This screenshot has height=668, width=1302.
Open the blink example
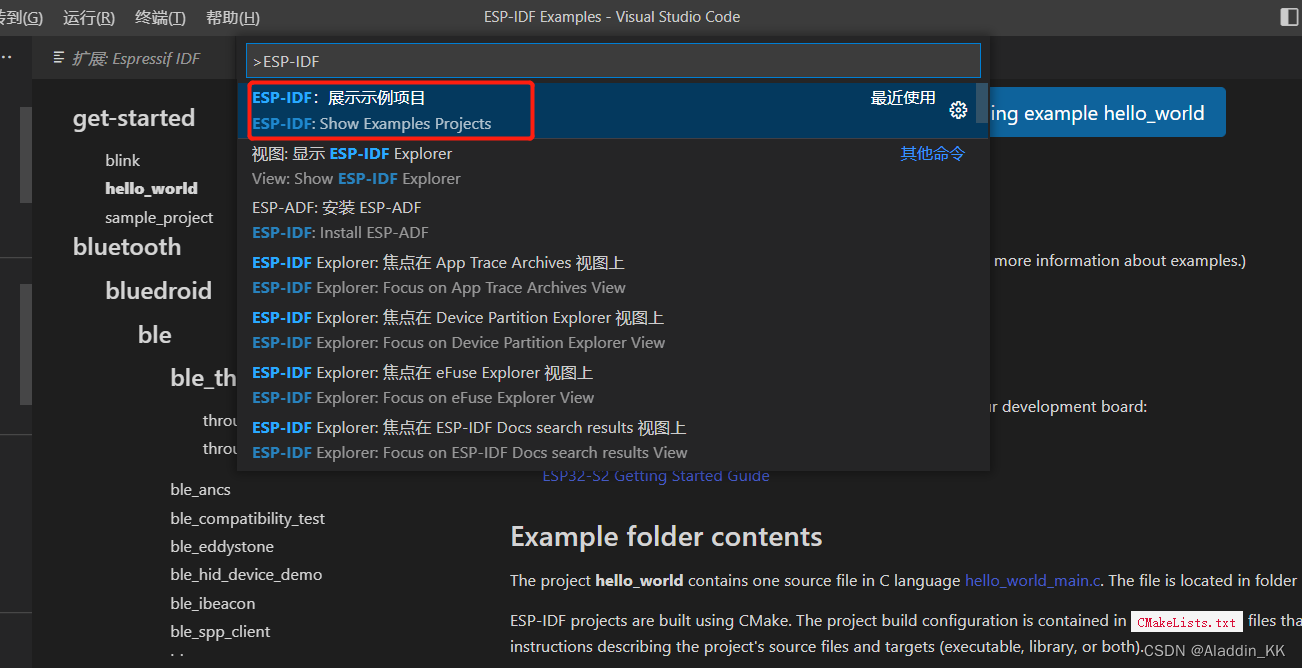[x=123, y=160]
